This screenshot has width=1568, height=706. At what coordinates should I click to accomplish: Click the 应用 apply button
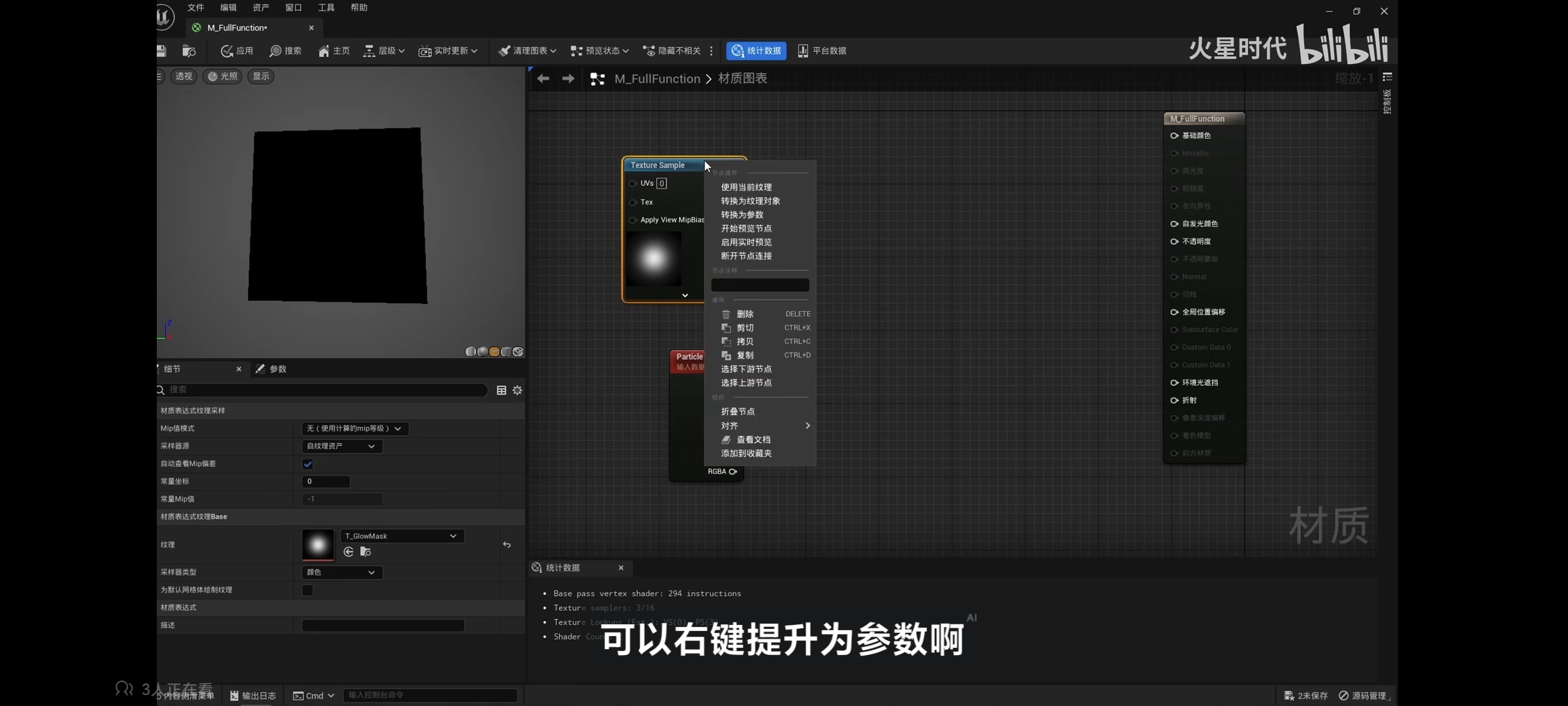237,50
